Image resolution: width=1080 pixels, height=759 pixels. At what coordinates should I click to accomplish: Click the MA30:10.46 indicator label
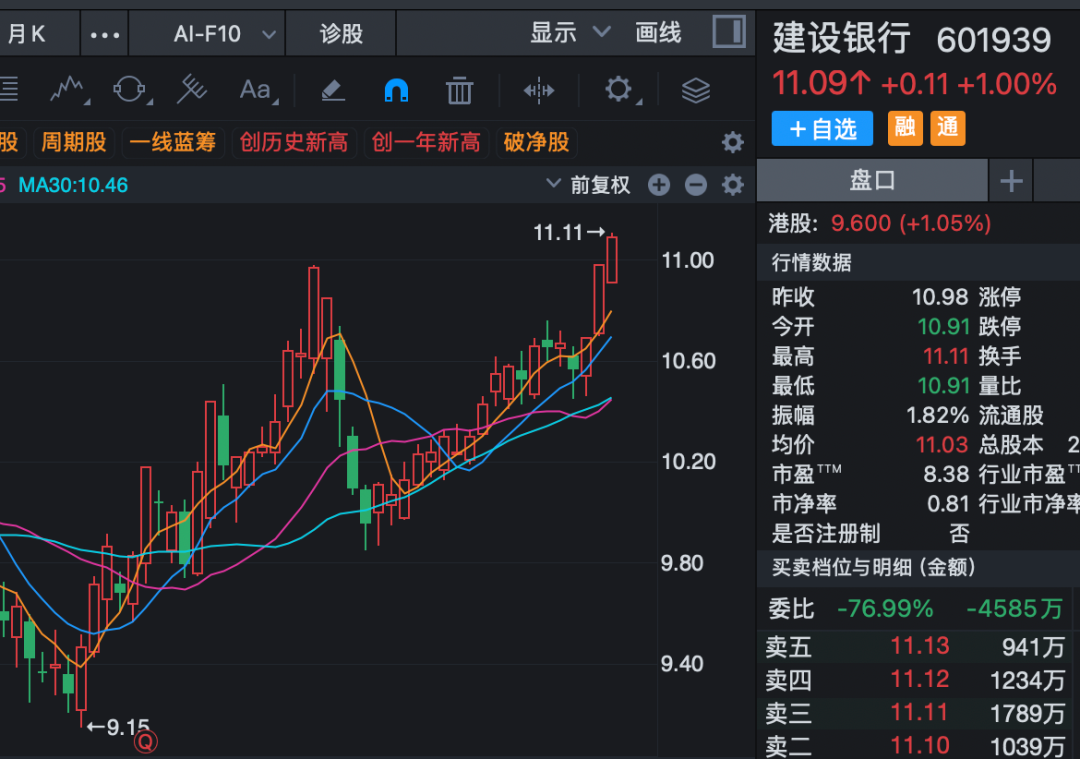73,185
